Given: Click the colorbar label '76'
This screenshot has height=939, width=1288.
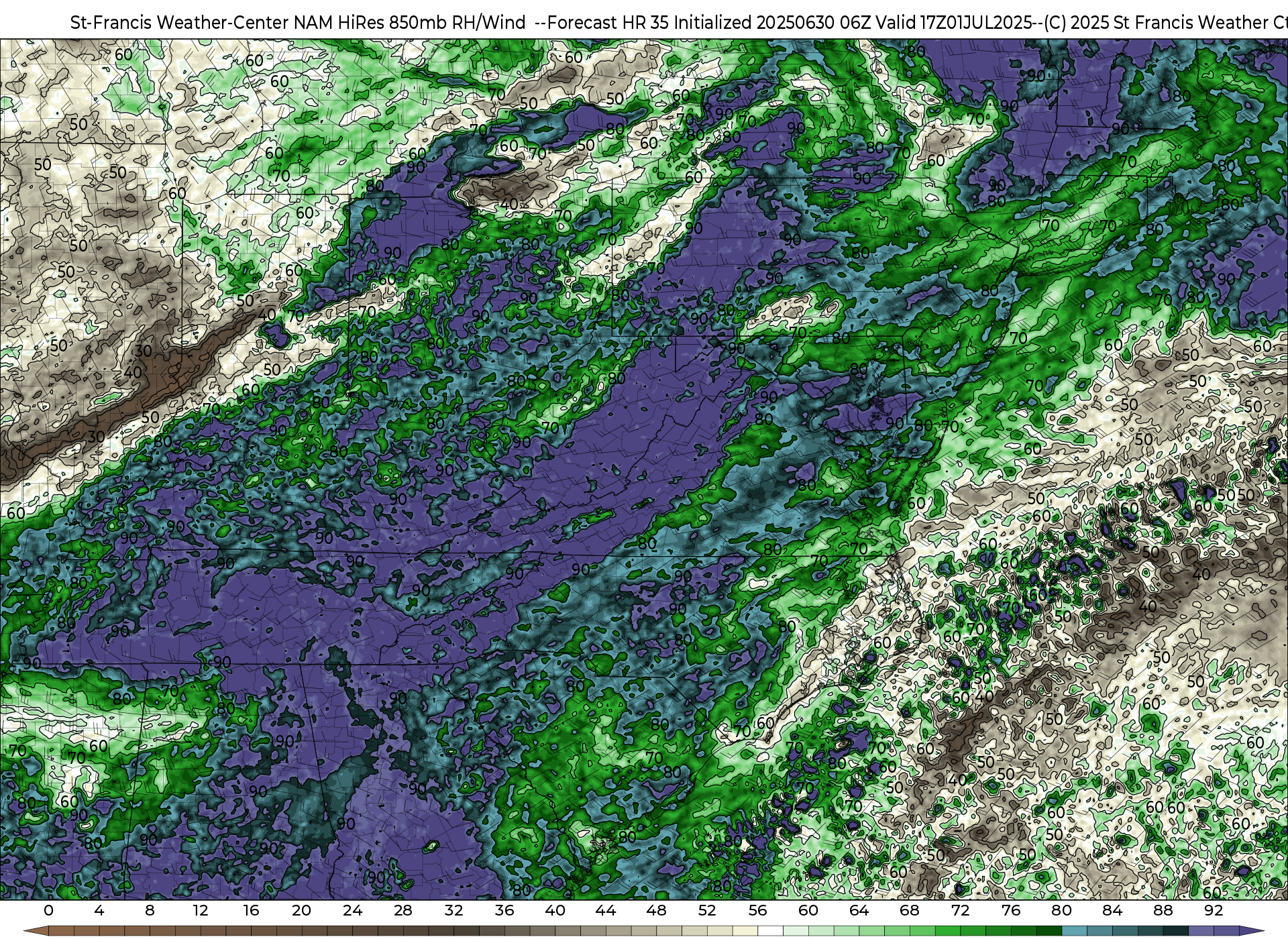Looking at the screenshot, I should tap(1011, 910).
